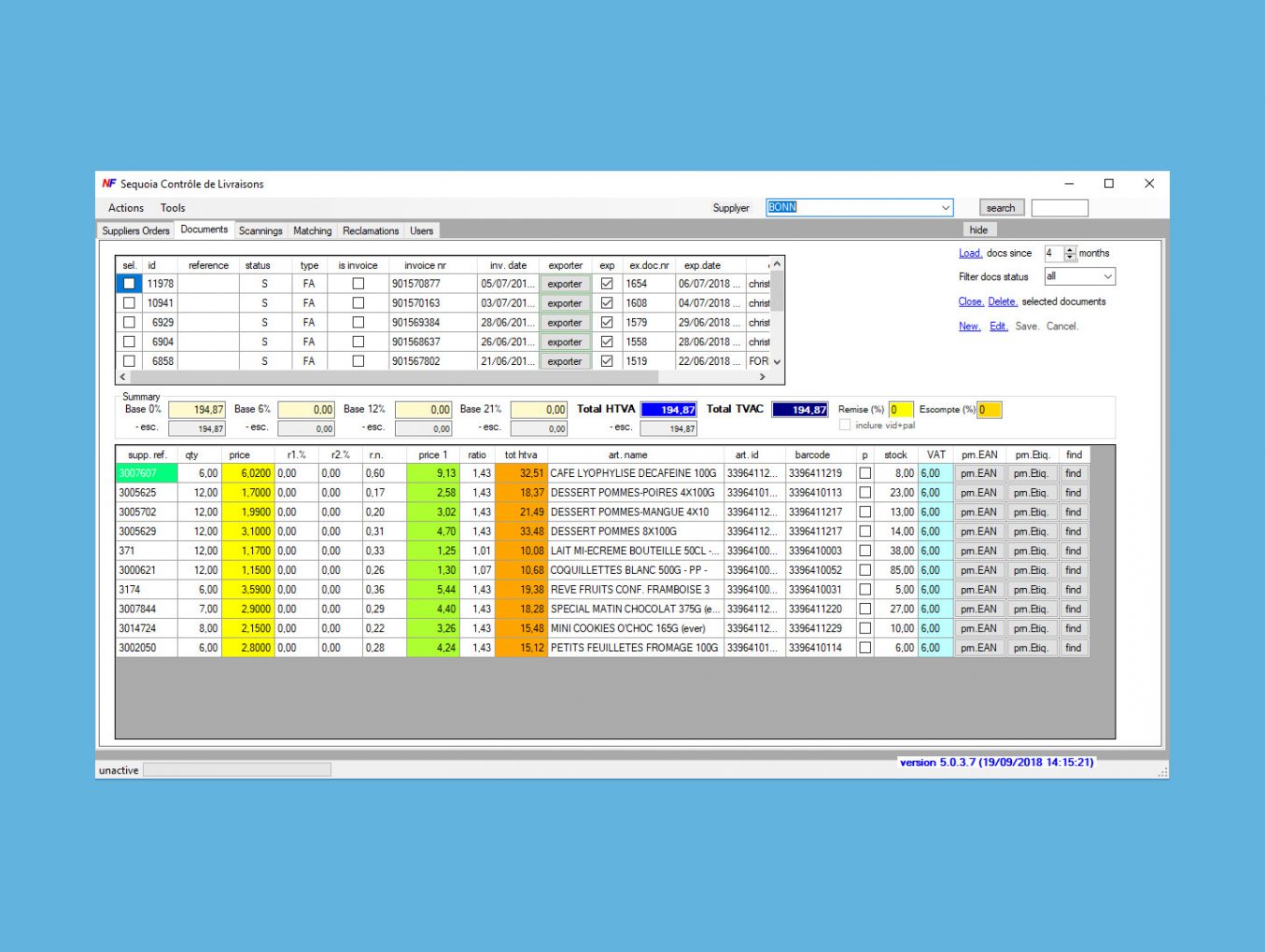The width and height of the screenshot is (1265, 952).
Task: Click pm.Etiq. button for DESSERT POMMES-POIRES row
Action: (1032, 493)
